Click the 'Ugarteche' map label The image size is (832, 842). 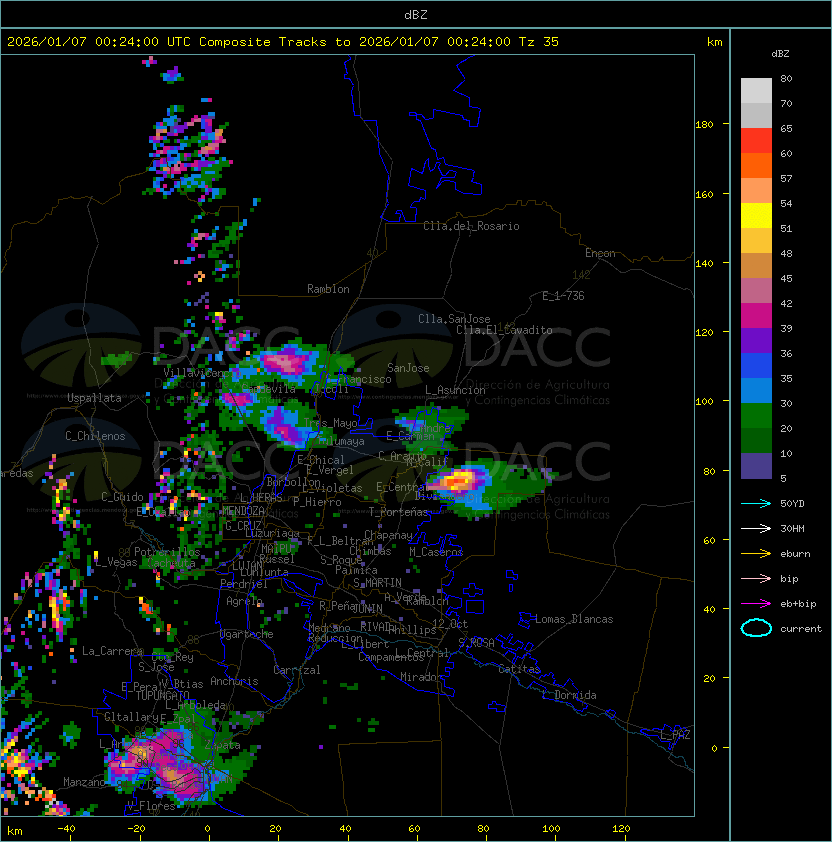pyautogui.click(x=247, y=634)
